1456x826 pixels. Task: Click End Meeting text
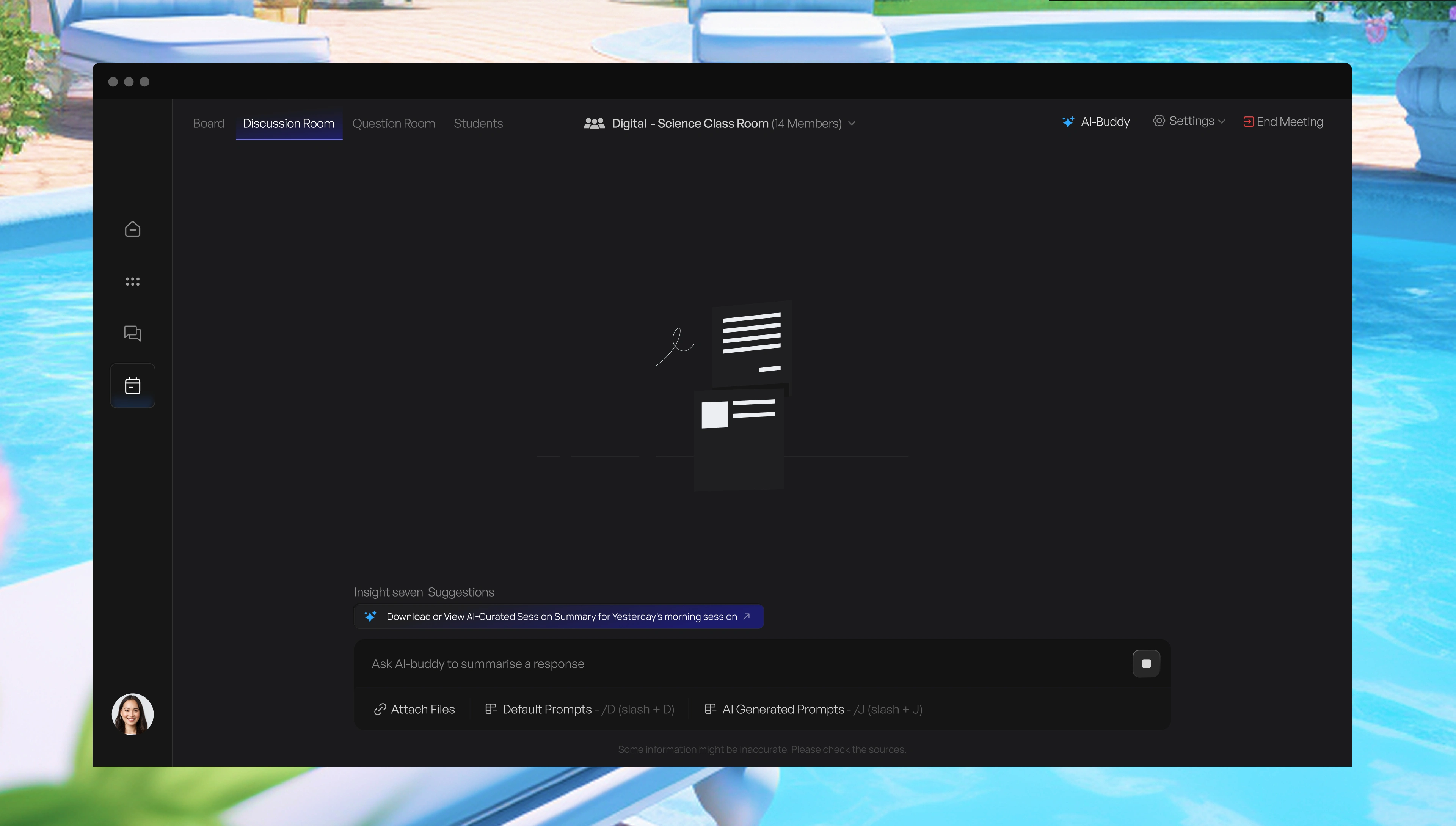[x=1290, y=122]
